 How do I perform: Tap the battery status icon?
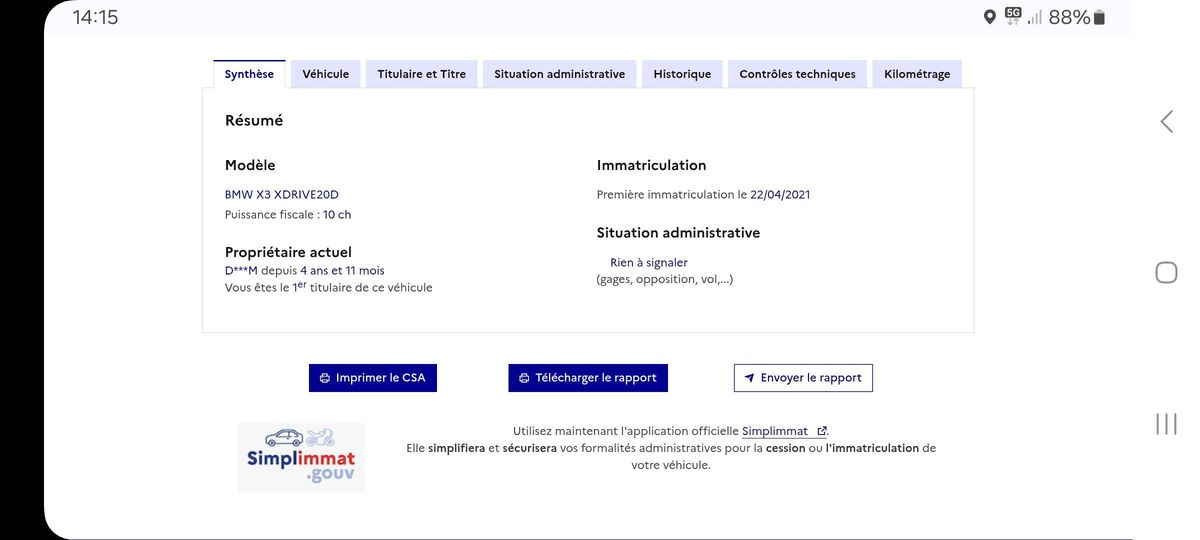[x=1100, y=17]
